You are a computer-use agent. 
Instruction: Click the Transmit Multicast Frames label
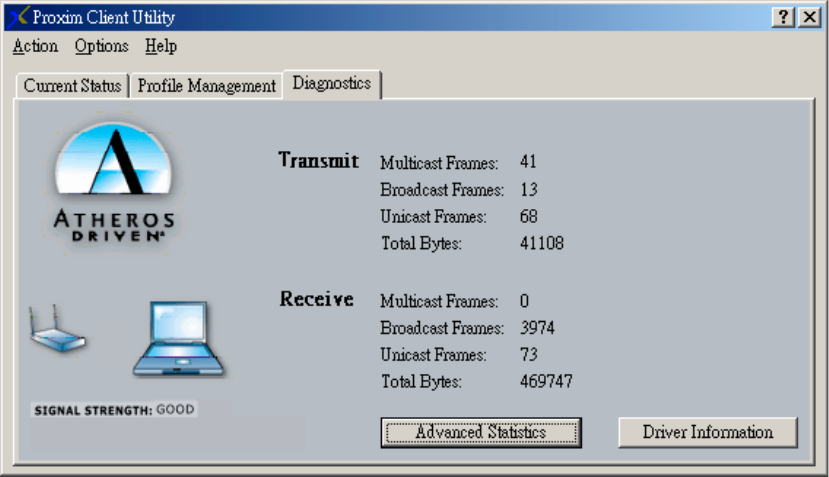[x=439, y=163]
